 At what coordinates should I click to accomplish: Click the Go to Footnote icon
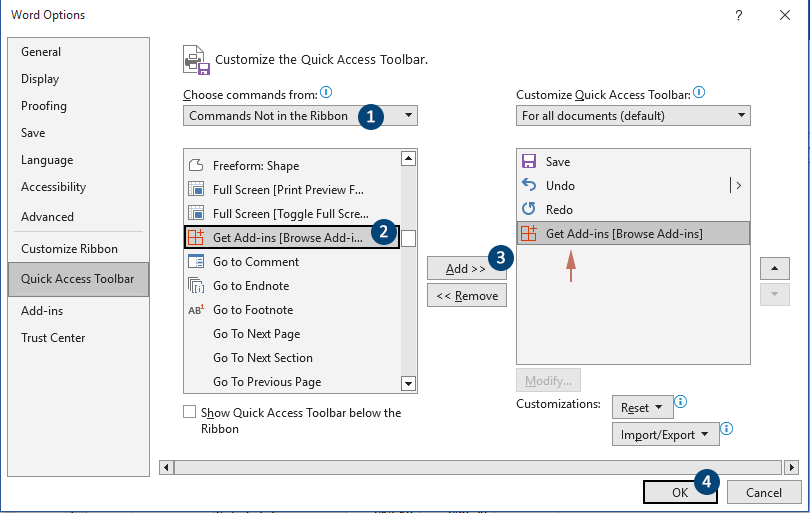[x=196, y=310]
